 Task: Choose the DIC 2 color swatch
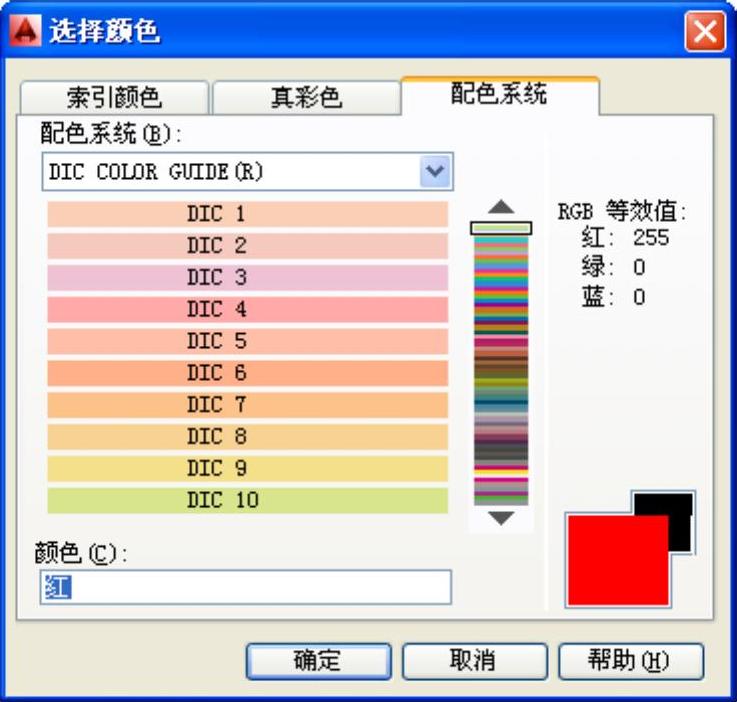click(248, 246)
